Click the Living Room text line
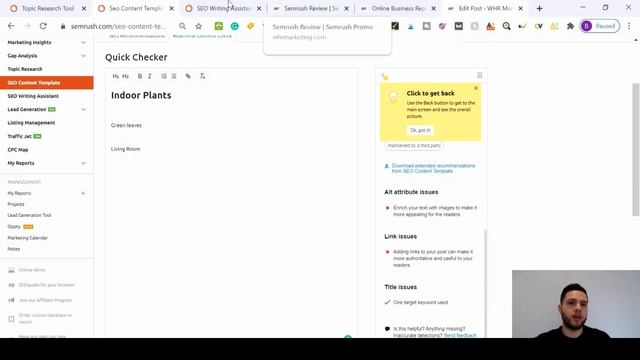The width and height of the screenshot is (640, 360). pos(126,149)
